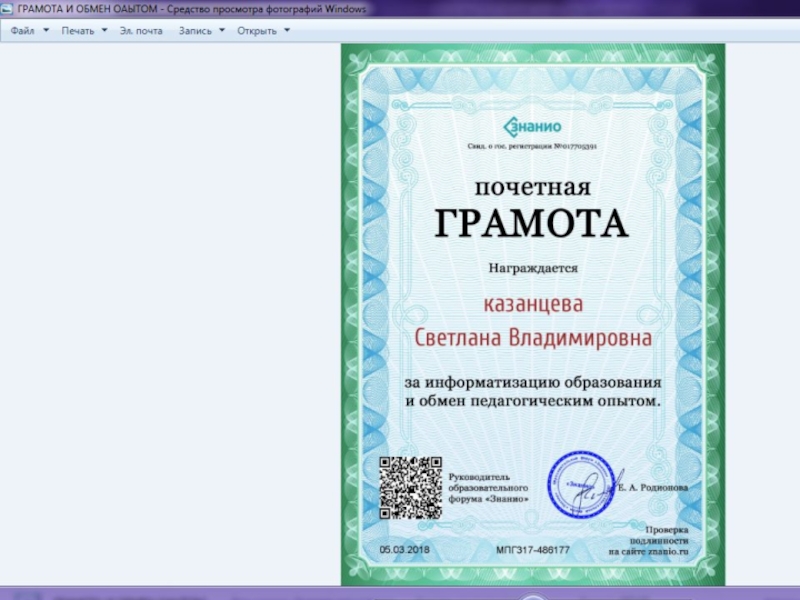Screen dimensions: 800x600
Task: Open the Запись menu
Action: 195,31
